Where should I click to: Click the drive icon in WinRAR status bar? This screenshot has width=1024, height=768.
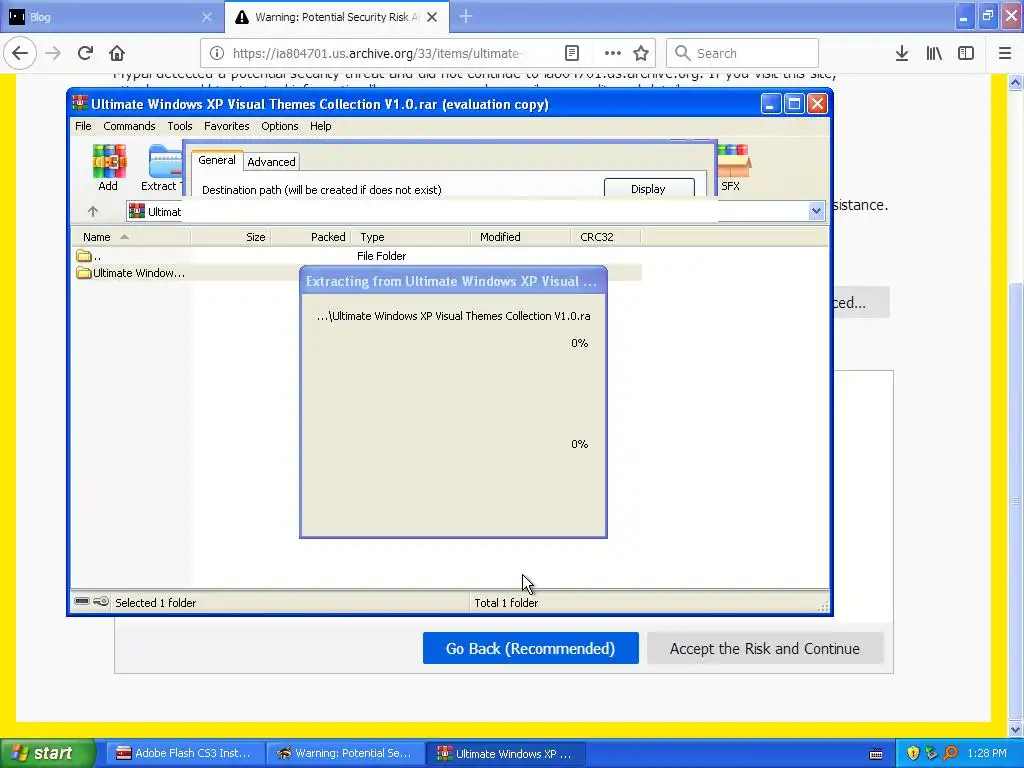(x=82, y=601)
